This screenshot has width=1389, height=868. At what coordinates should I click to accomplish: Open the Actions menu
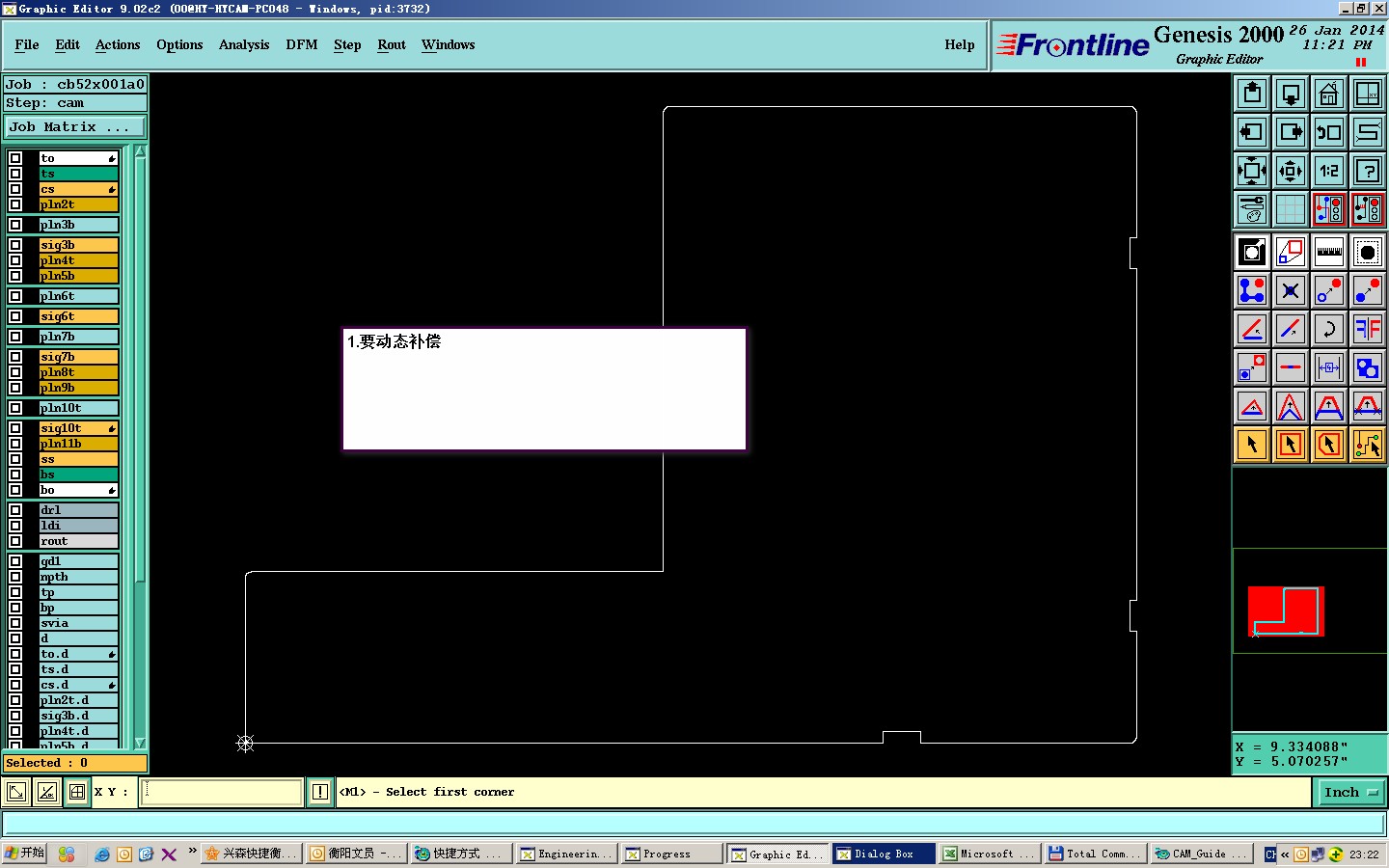coord(118,44)
